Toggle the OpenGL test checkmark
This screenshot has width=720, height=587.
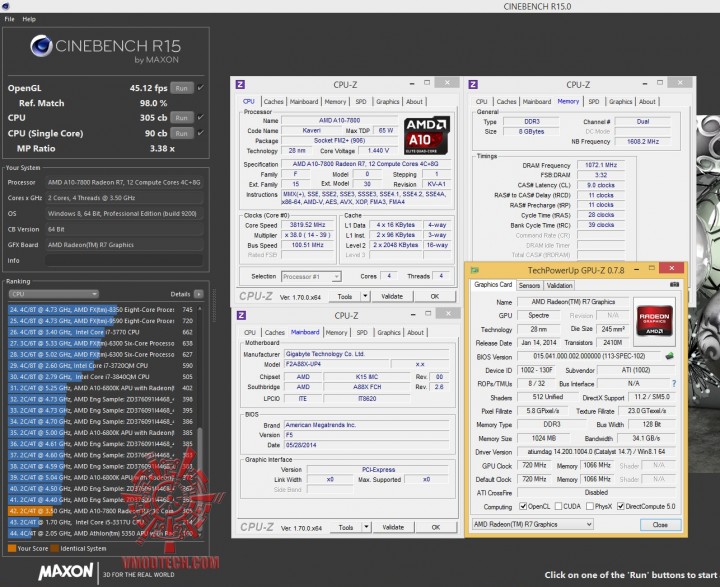[x=200, y=88]
